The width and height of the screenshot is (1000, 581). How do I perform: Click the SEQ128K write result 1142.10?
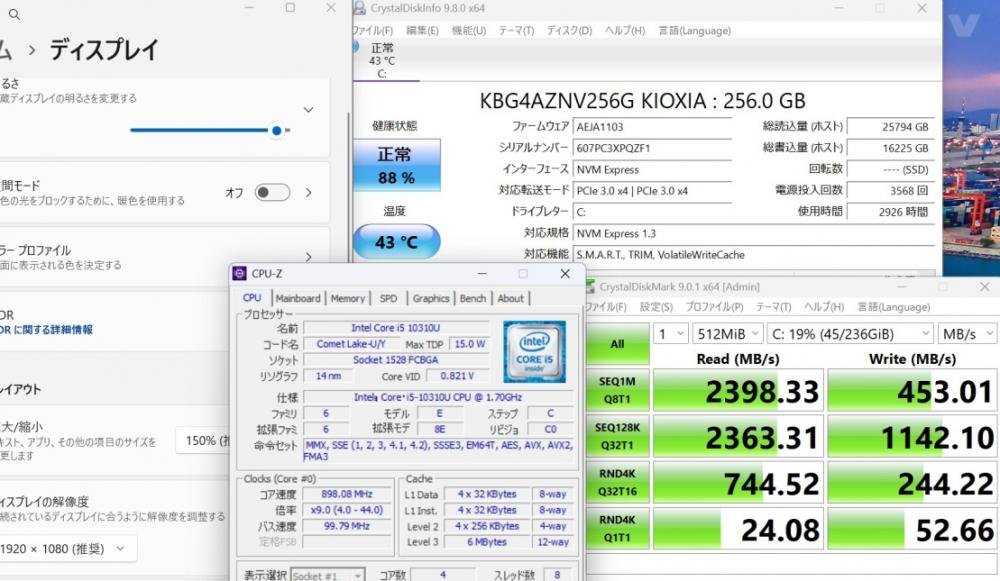[913, 437]
